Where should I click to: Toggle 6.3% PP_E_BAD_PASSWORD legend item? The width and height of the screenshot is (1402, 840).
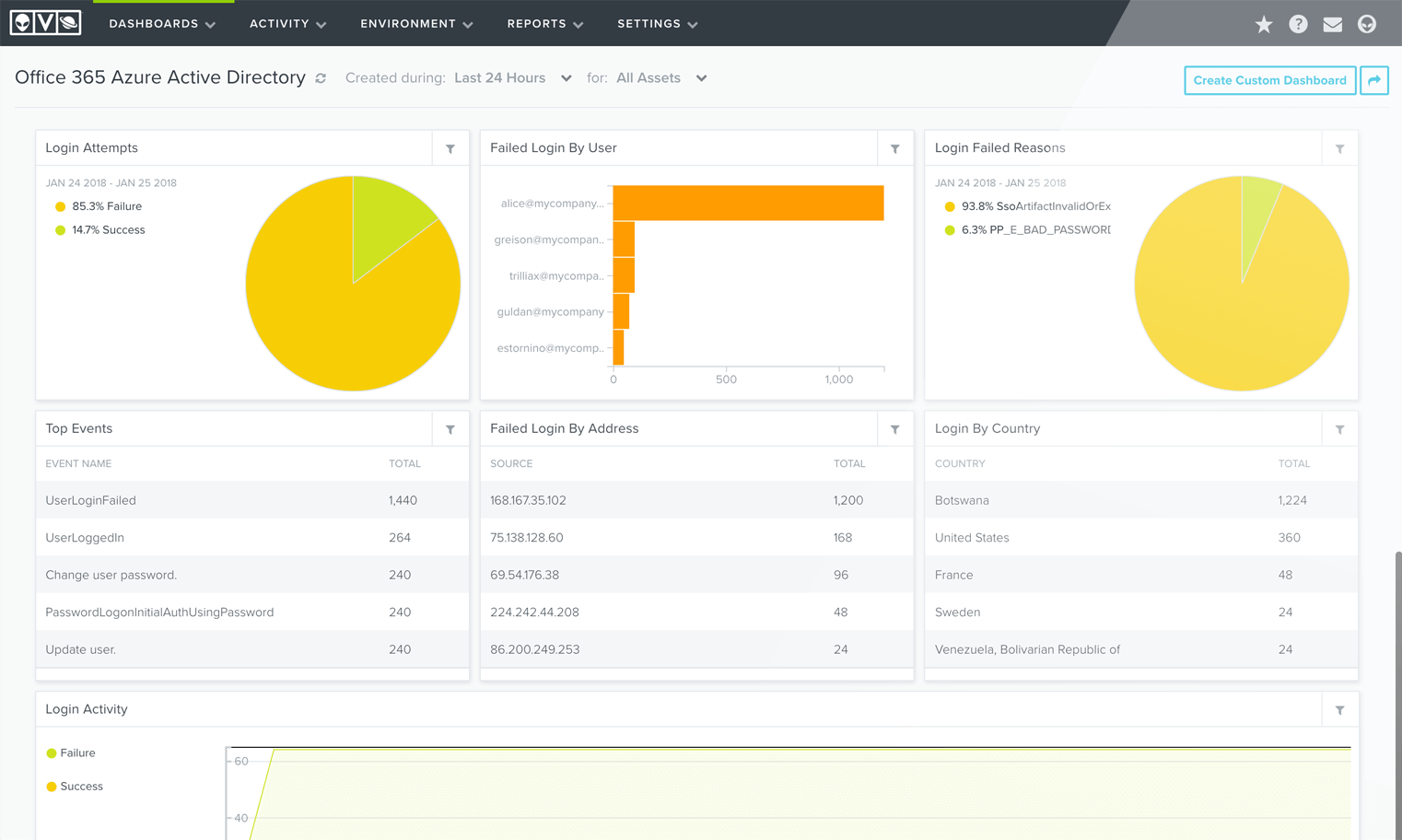(x=1028, y=230)
